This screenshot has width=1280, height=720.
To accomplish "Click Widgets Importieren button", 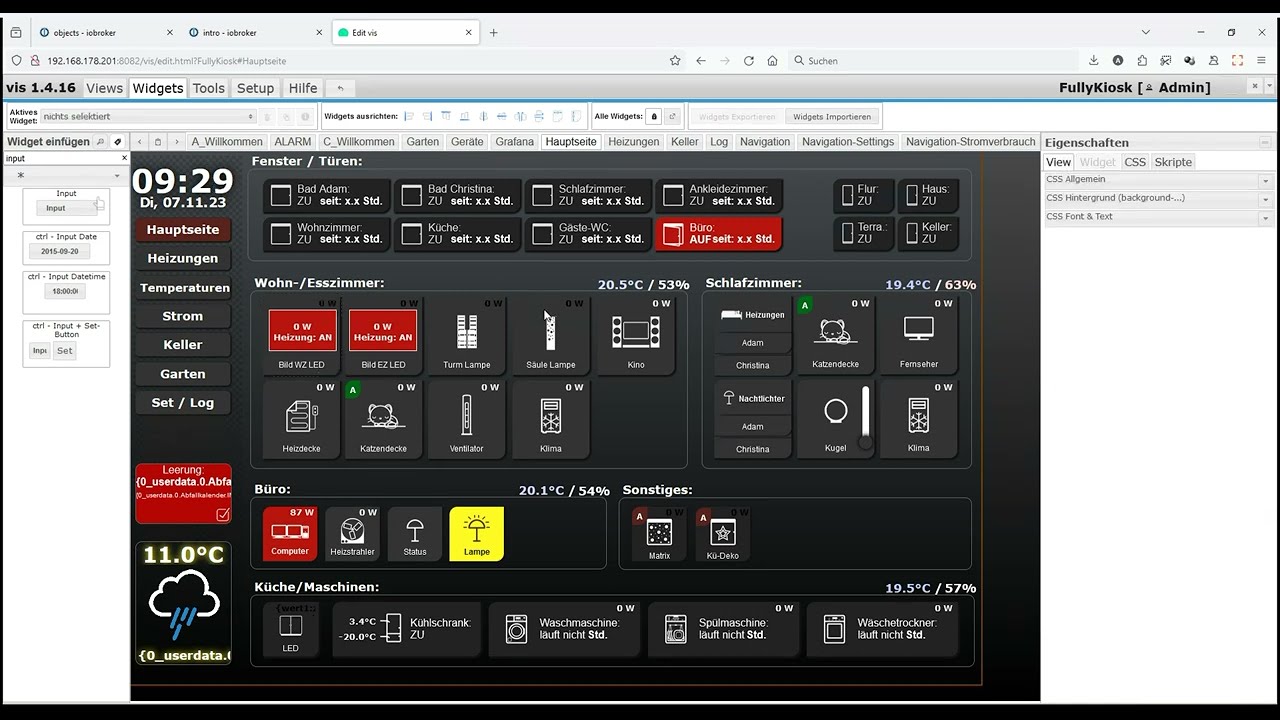I will click(832, 117).
